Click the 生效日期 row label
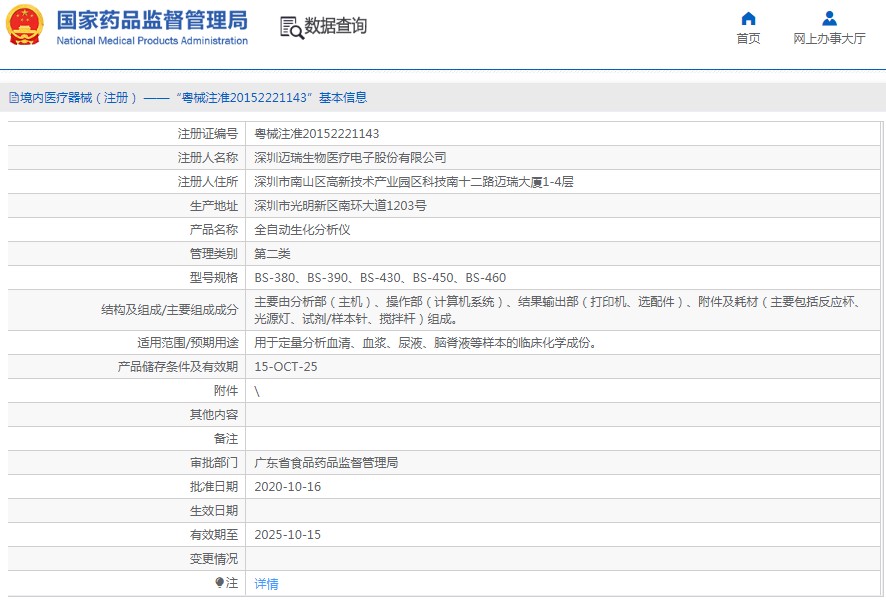The image size is (886, 601). tap(214, 511)
